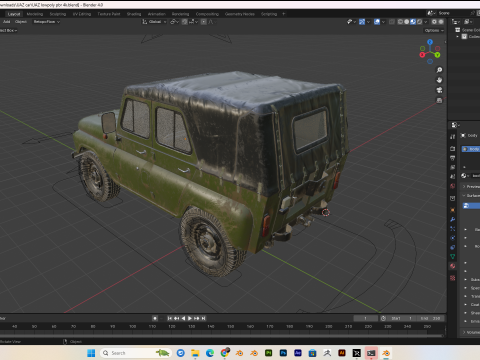Click the Start frame field in the timeline

pyautogui.click(x=402, y=318)
